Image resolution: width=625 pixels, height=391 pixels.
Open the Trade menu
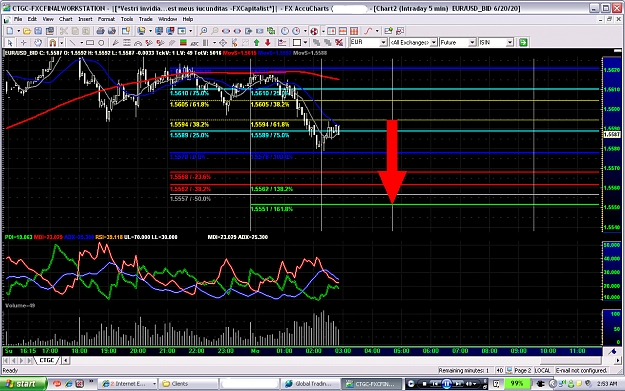point(145,19)
